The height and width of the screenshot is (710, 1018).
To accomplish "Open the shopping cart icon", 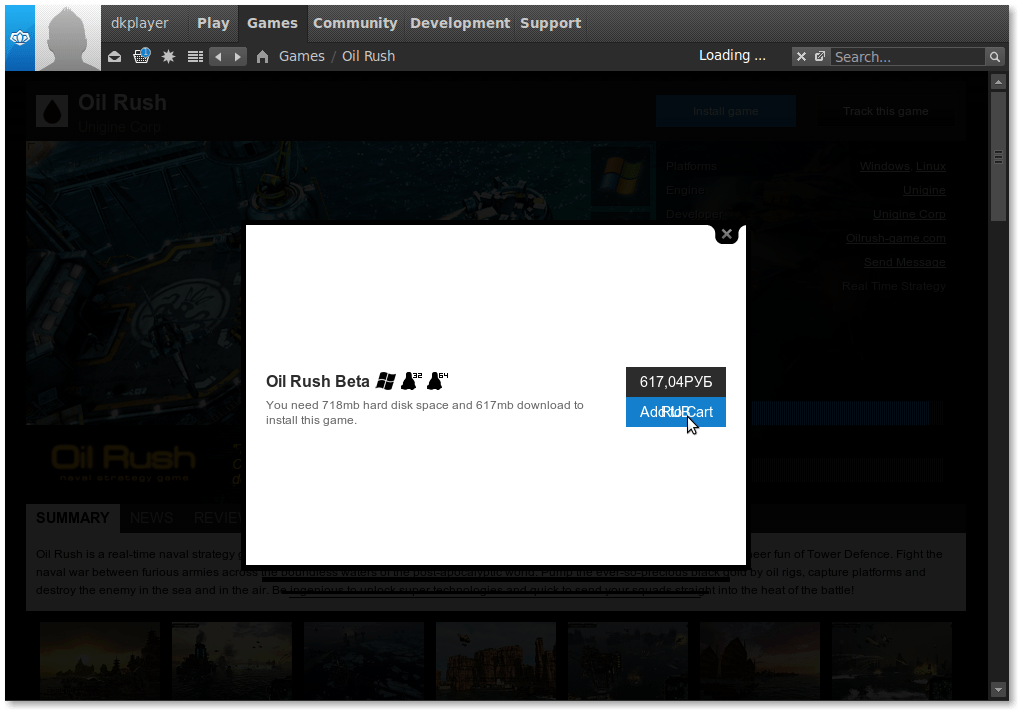I will tap(142, 56).
